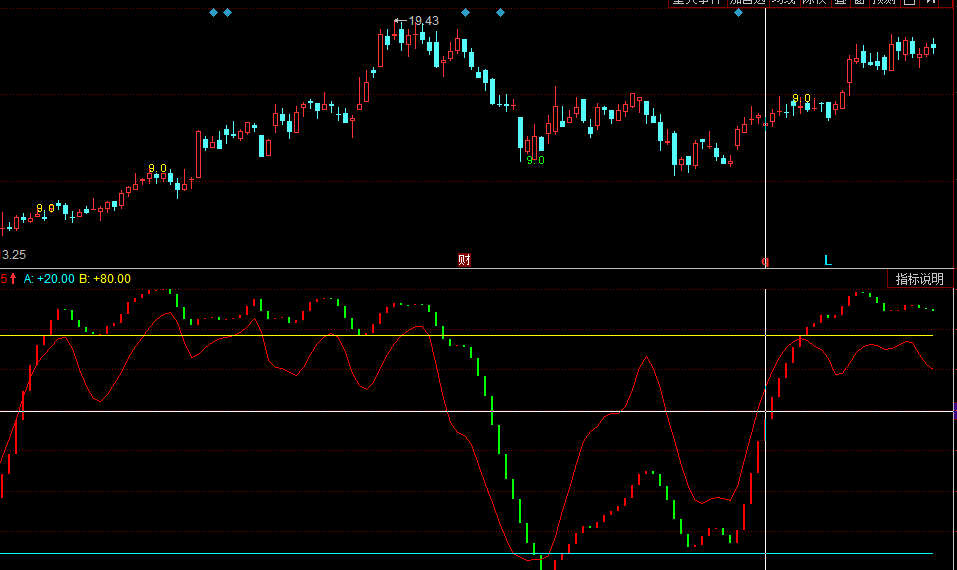Click the purple marker on the right edge
Image resolution: width=957 pixels, height=570 pixels.
pyautogui.click(x=954, y=410)
